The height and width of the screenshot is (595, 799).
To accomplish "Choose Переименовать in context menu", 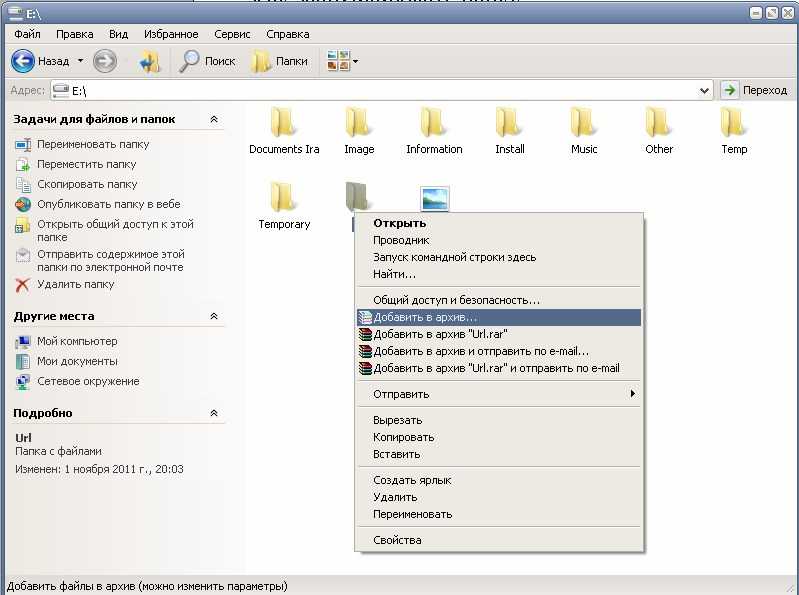I will coord(499,514).
